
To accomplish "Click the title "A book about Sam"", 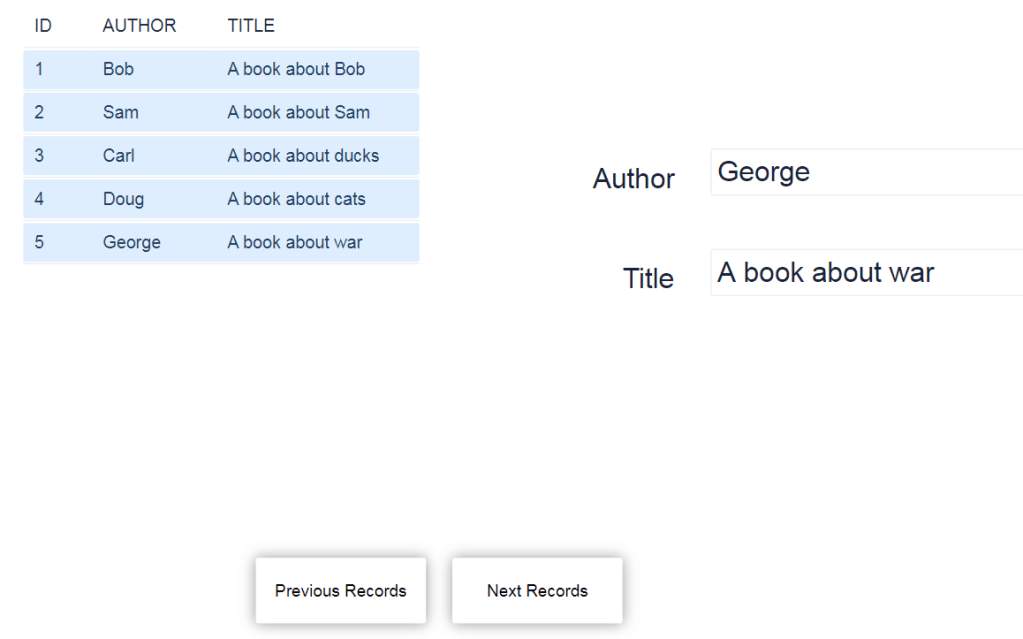I will point(298,112).
